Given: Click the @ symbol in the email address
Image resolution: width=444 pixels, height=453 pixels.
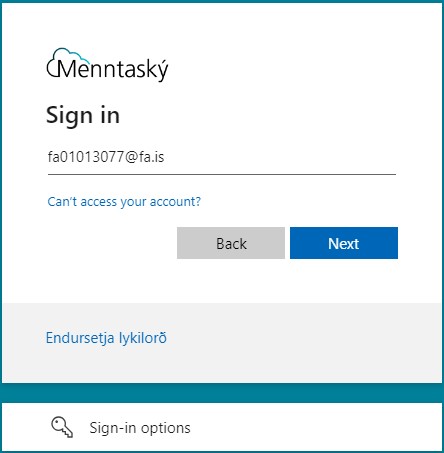Looking at the screenshot, I should (132, 157).
